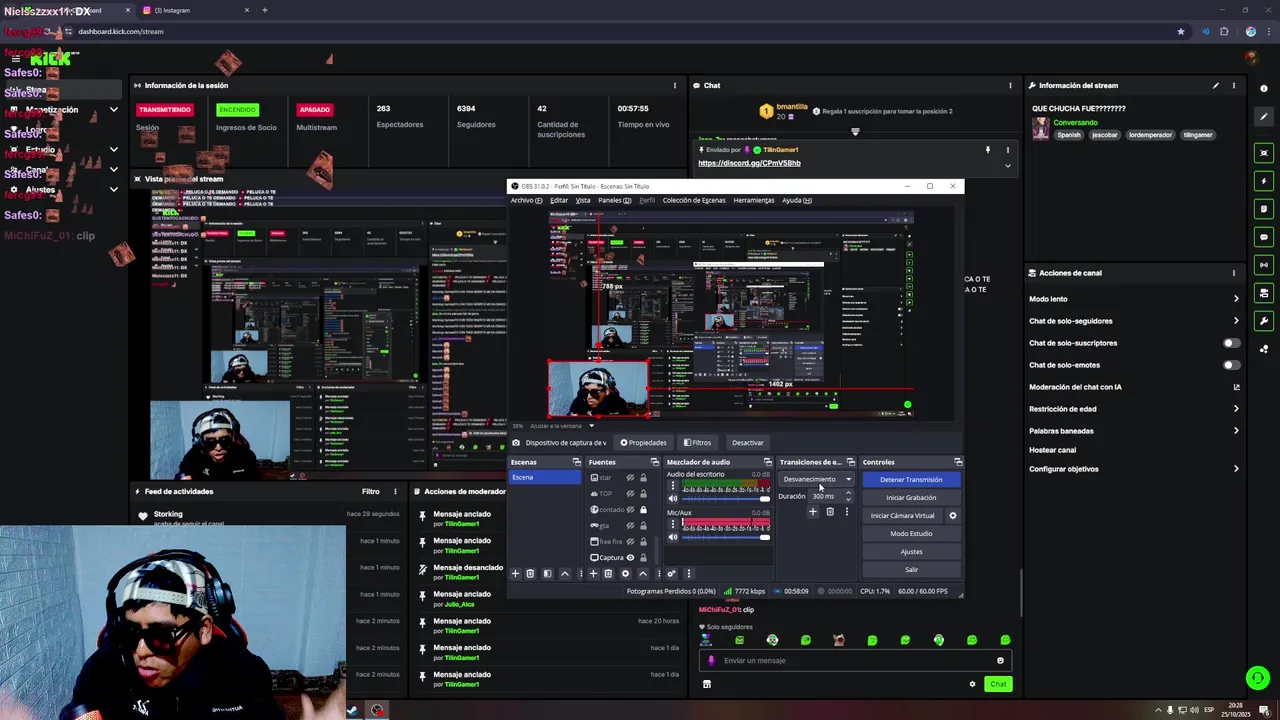The height and width of the screenshot is (720, 1280).
Task: Hide the Captura source using eye icon
Action: point(630,558)
